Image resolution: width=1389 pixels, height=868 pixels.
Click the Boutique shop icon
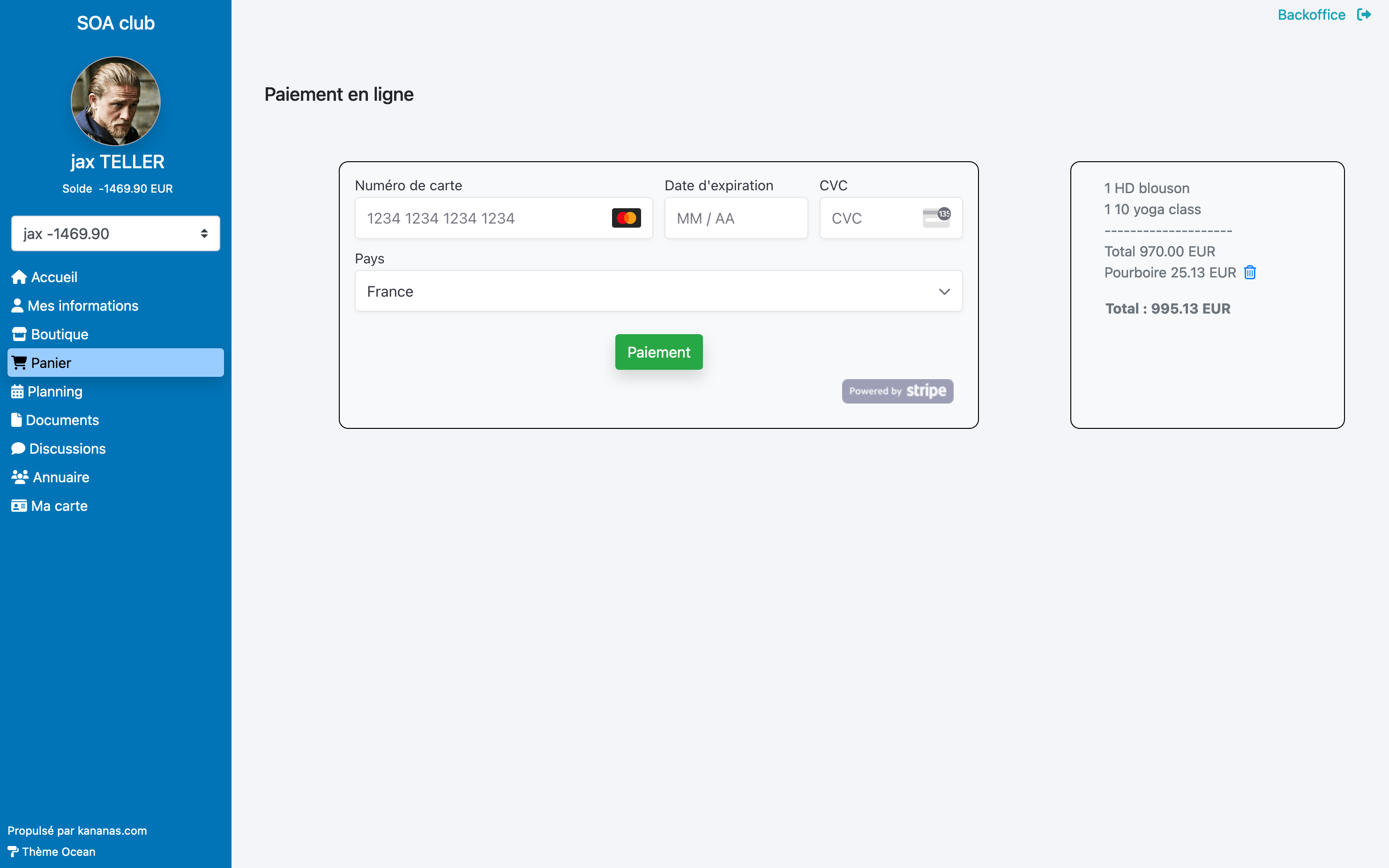click(x=20, y=334)
